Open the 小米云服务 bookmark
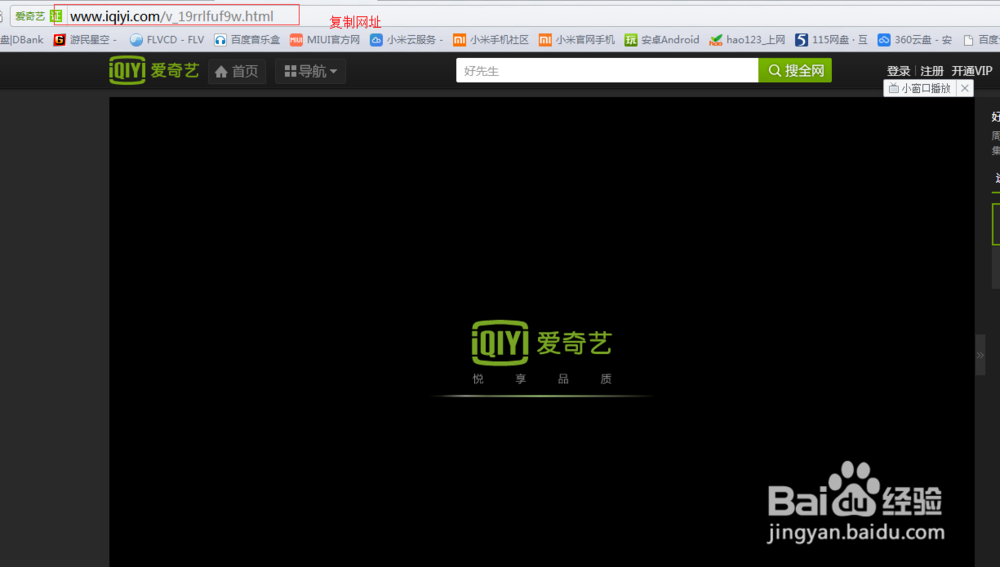Screen dimensions: 1000x567 pyautogui.click(x=406, y=40)
